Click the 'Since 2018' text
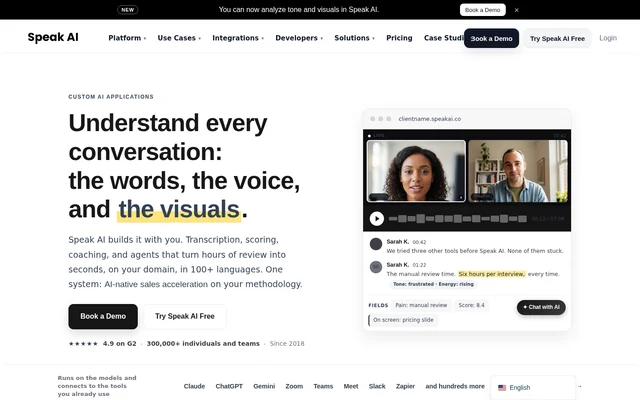 point(287,344)
